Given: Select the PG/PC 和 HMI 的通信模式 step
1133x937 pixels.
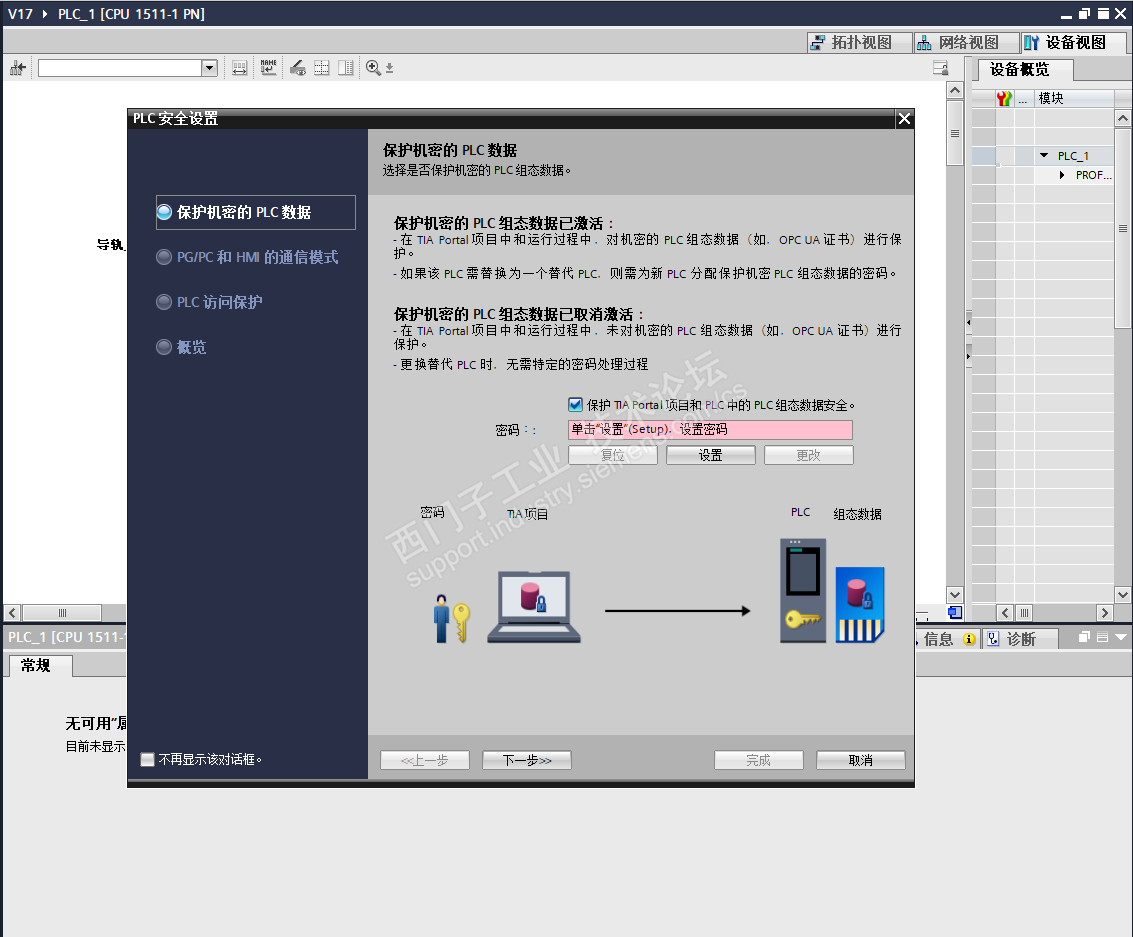Looking at the screenshot, I should 247,257.
